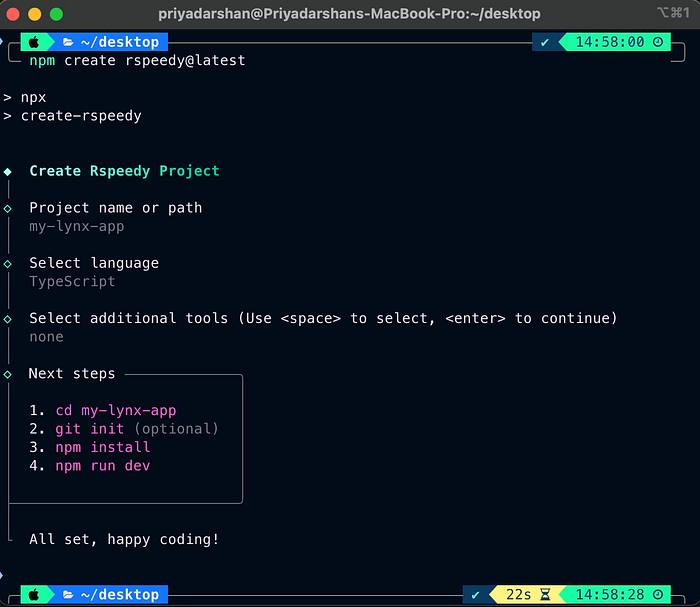Click the clock icon beside 14:58:00
Image resolution: width=700 pixels, height=607 pixels.
(x=658, y=42)
